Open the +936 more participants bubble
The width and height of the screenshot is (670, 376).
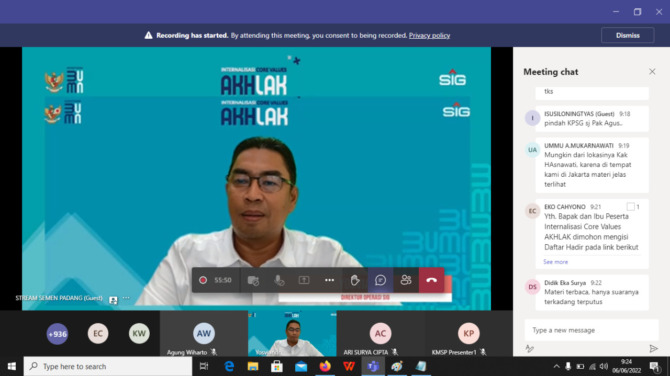click(x=57, y=334)
